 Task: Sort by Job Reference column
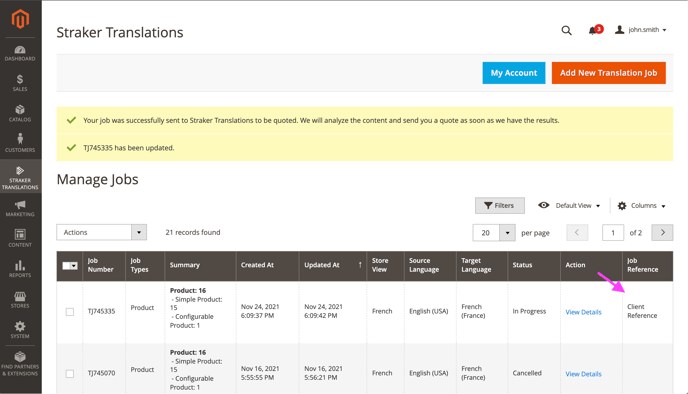pos(647,265)
